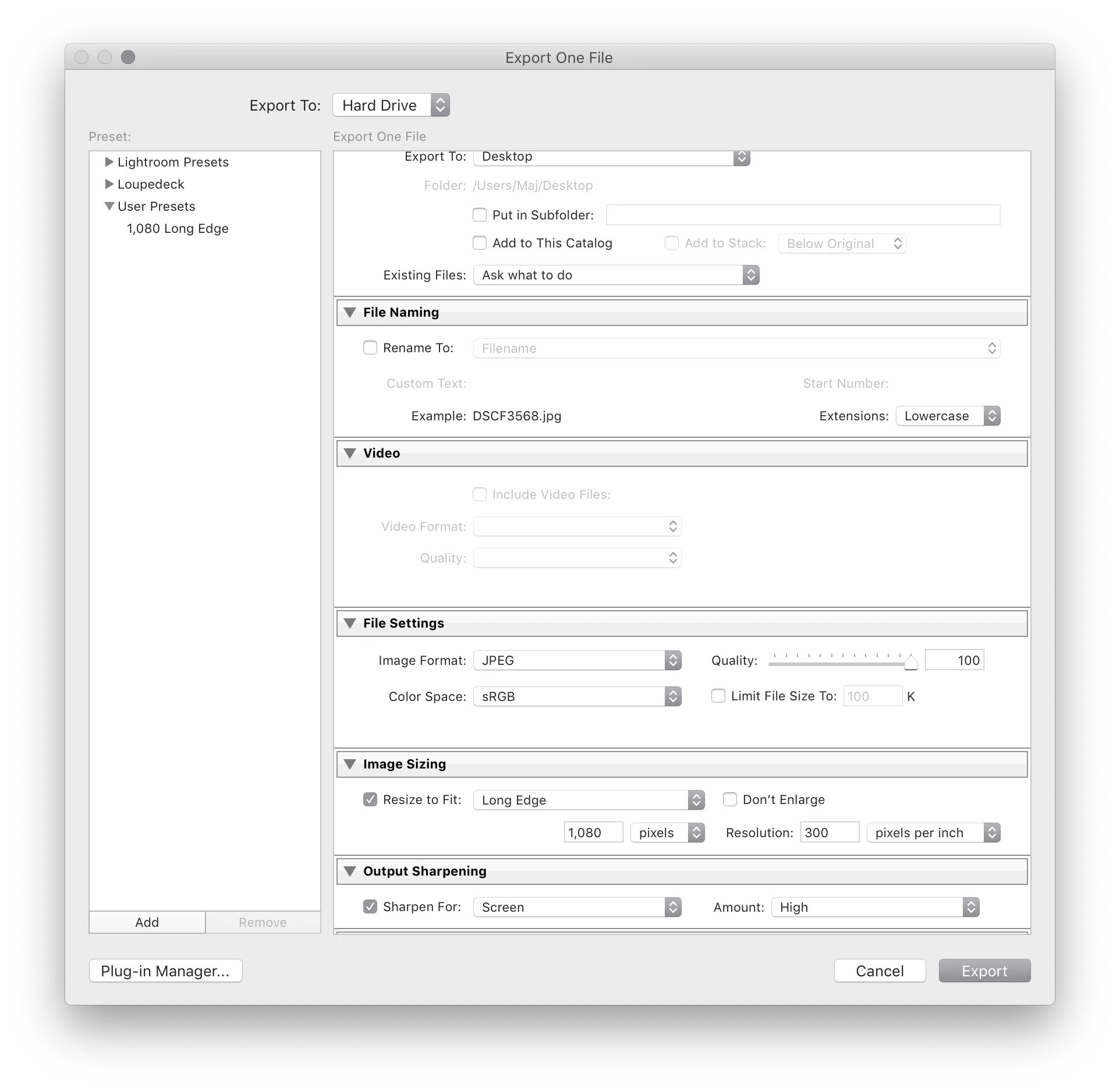Collapse the File Settings section triangle

pos(350,624)
